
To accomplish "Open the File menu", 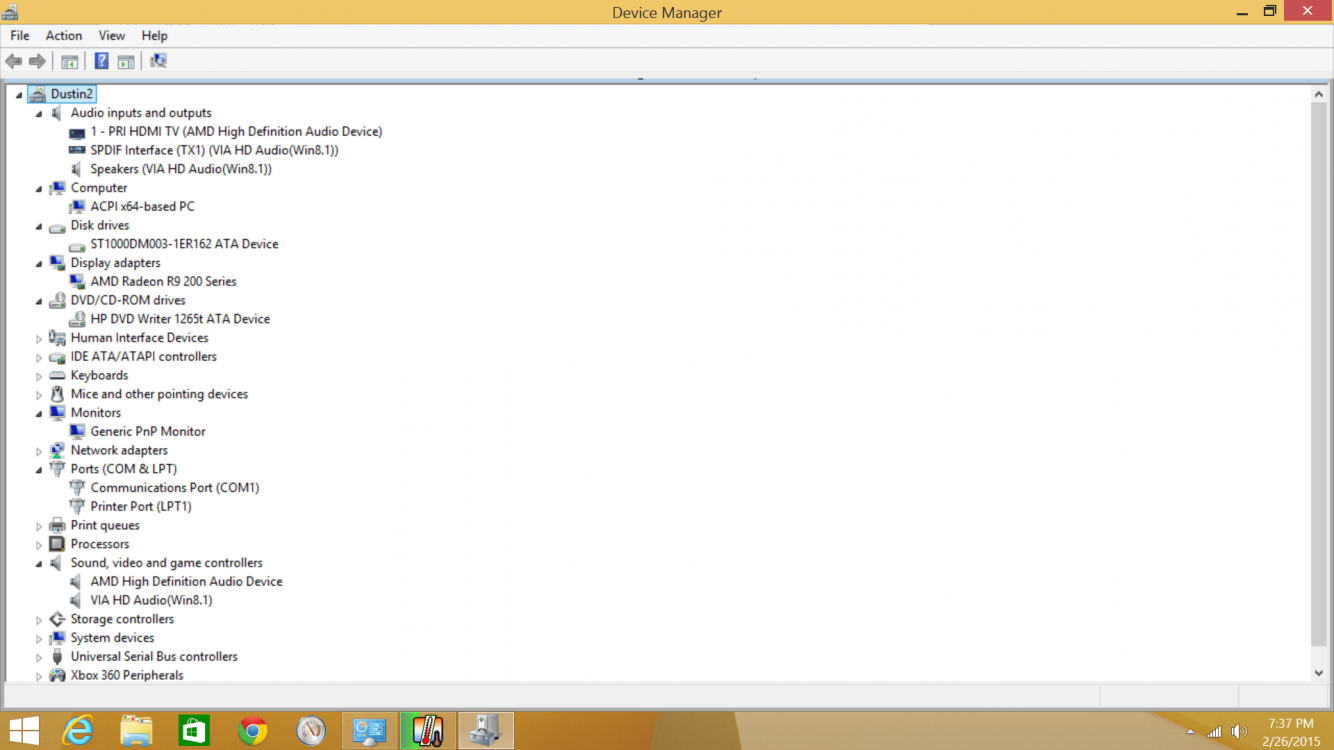I will click(x=20, y=35).
